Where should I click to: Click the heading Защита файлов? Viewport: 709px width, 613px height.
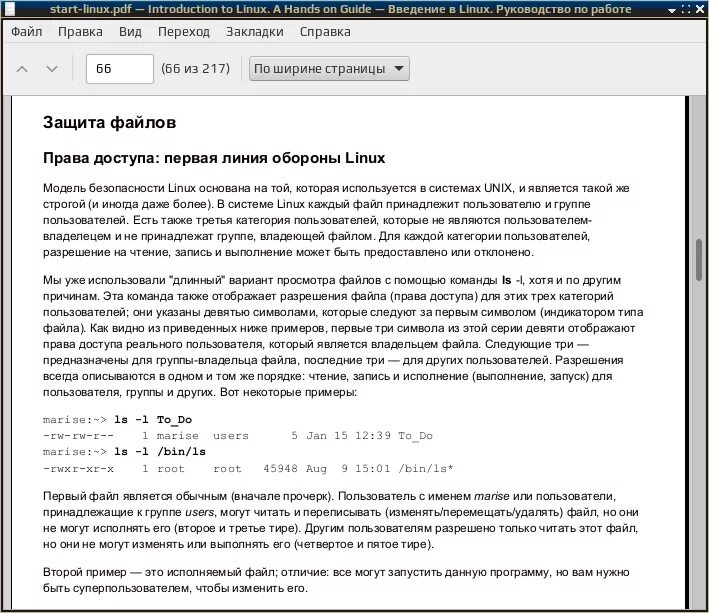click(109, 123)
